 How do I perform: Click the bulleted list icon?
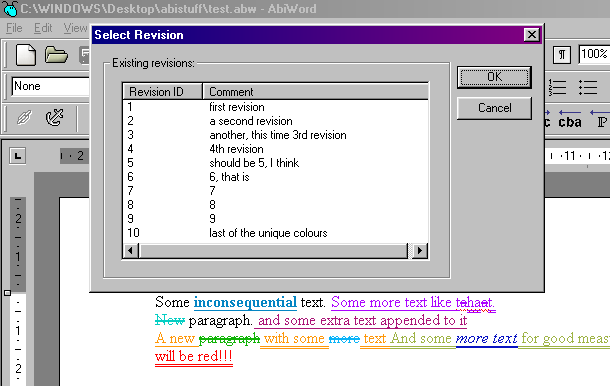(587, 87)
